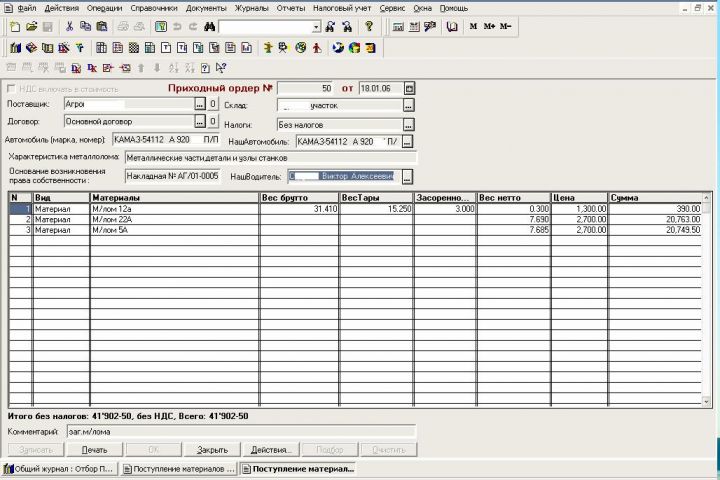The width and height of the screenshot is (720, 480).
Task: Click the blue swirl icon in second toolbar
Action: (x=338, y=48)
